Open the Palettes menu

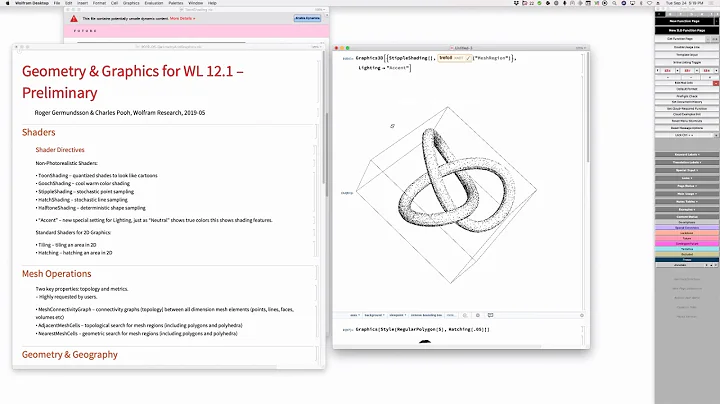pos(175,3)
